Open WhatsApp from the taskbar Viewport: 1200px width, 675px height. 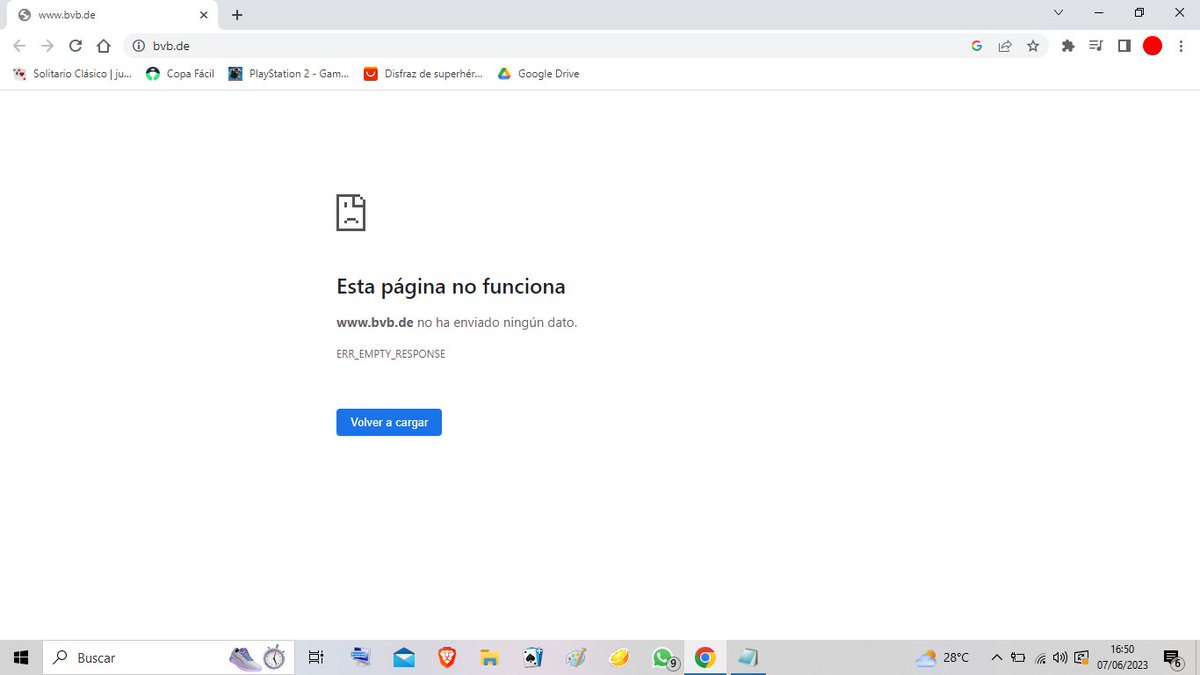[x=663, y=657]
